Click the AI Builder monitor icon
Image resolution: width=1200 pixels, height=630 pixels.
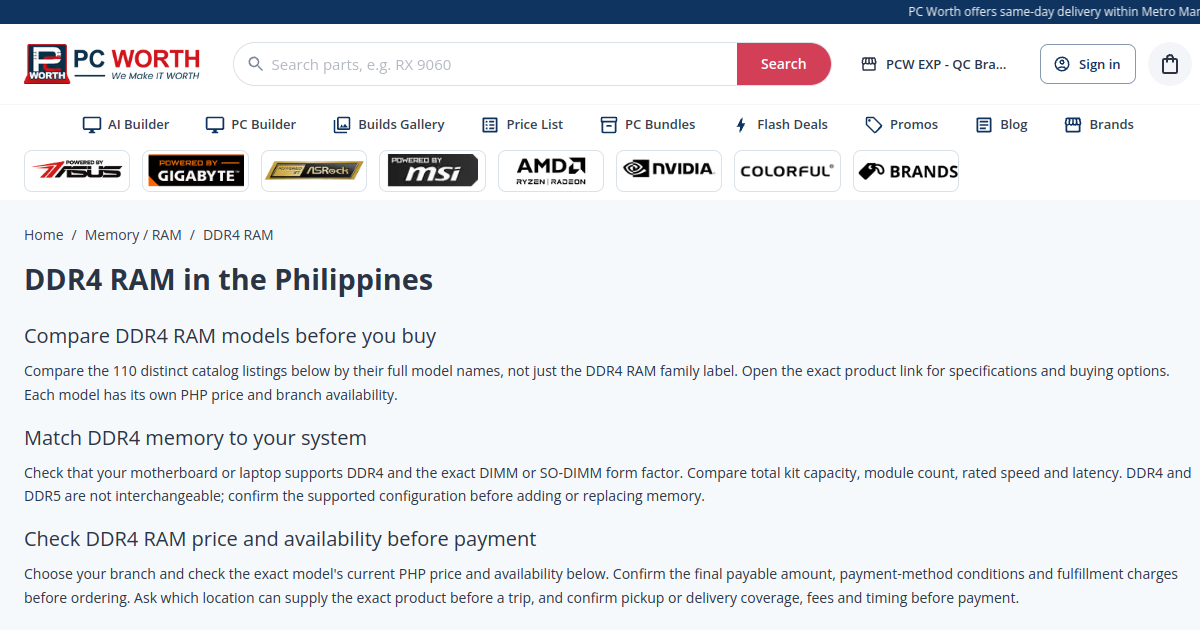(x=92, y=125)
